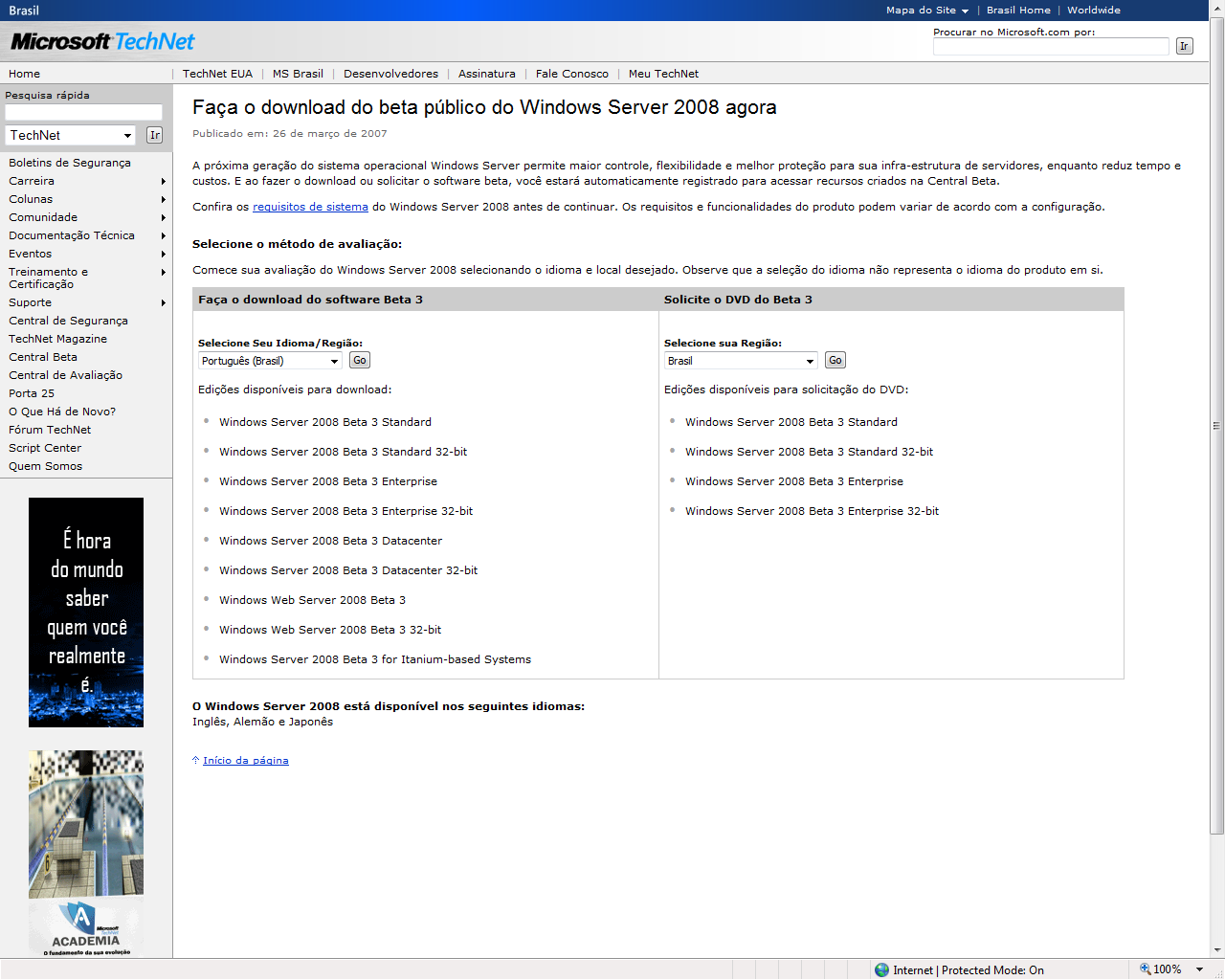Open the Home menu item
The width and height of the screenshot is (1225, 980).
click(25, 74)
